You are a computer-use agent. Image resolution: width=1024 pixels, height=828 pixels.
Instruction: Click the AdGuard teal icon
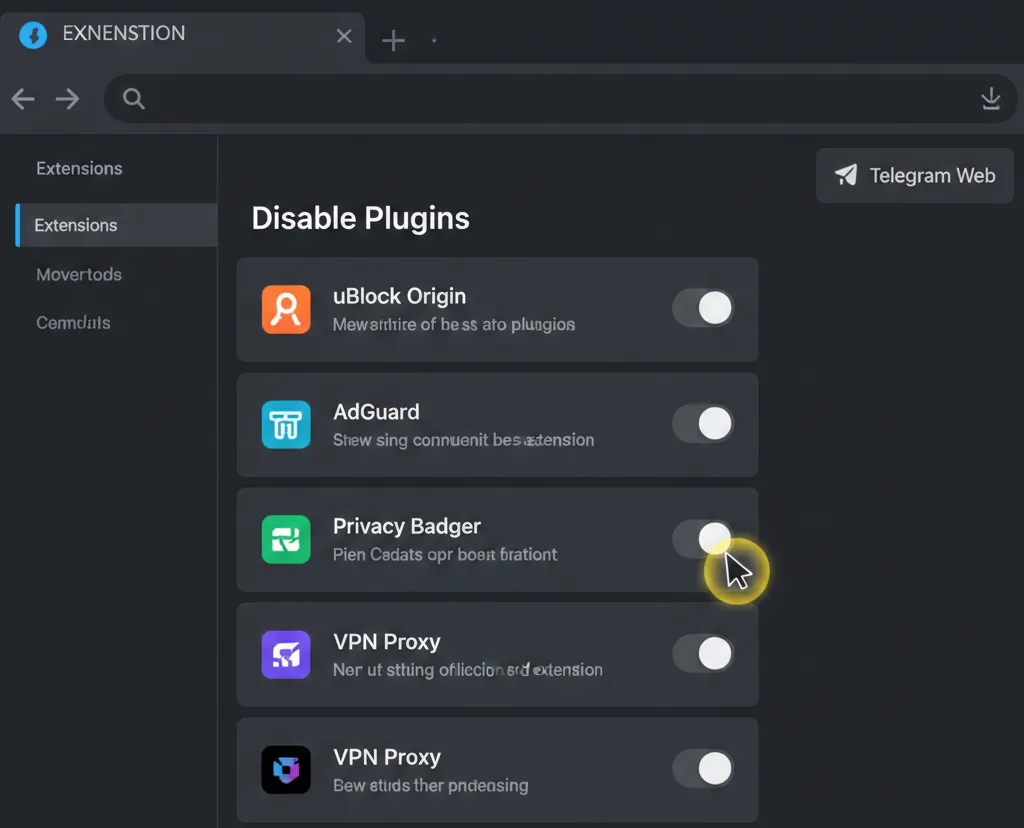pyautogui.click(x=286, y=424)
